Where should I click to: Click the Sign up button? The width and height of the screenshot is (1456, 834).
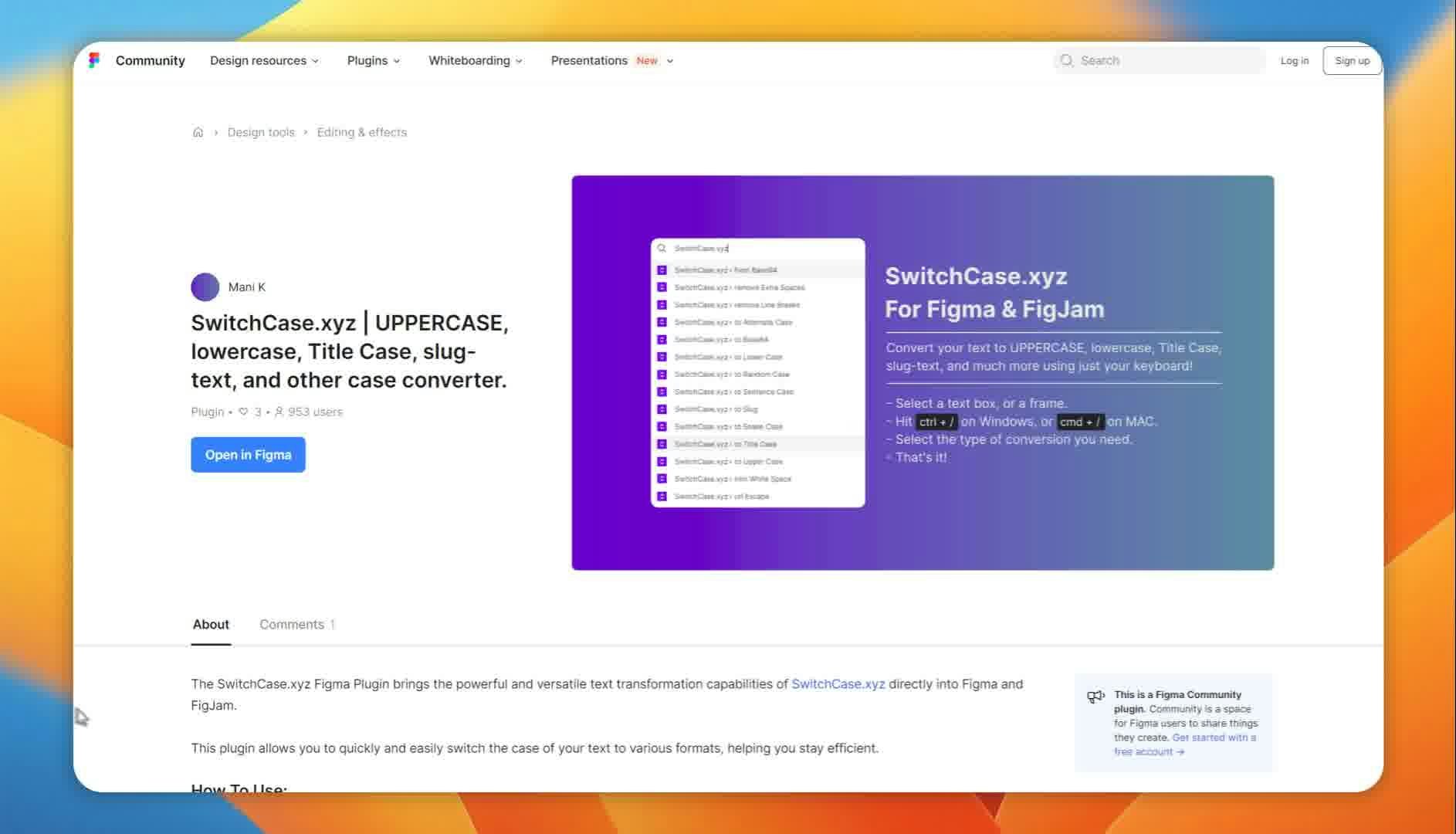point(1352,60)
